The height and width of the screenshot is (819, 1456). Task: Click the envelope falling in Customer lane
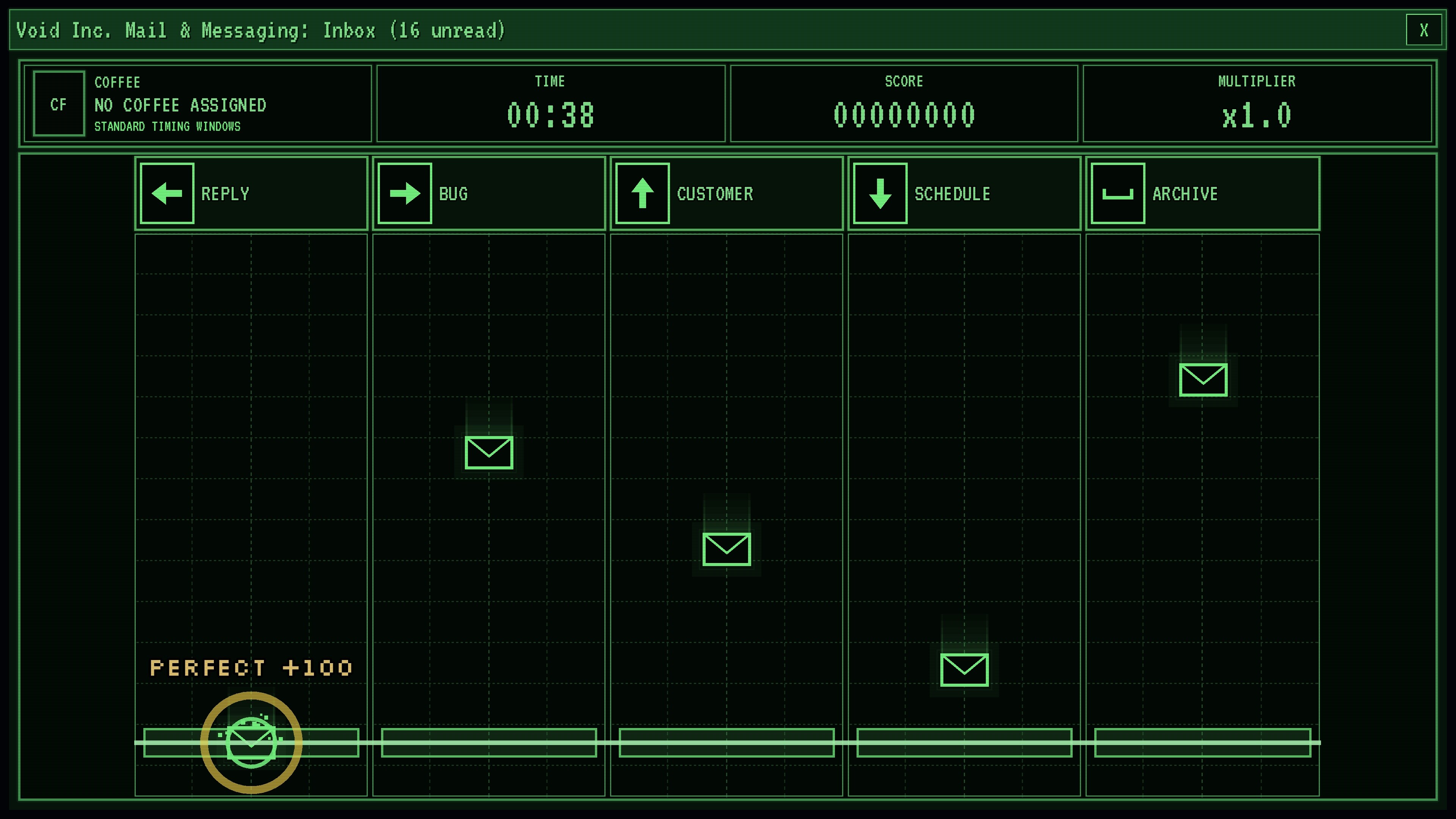tap(726, 549)
